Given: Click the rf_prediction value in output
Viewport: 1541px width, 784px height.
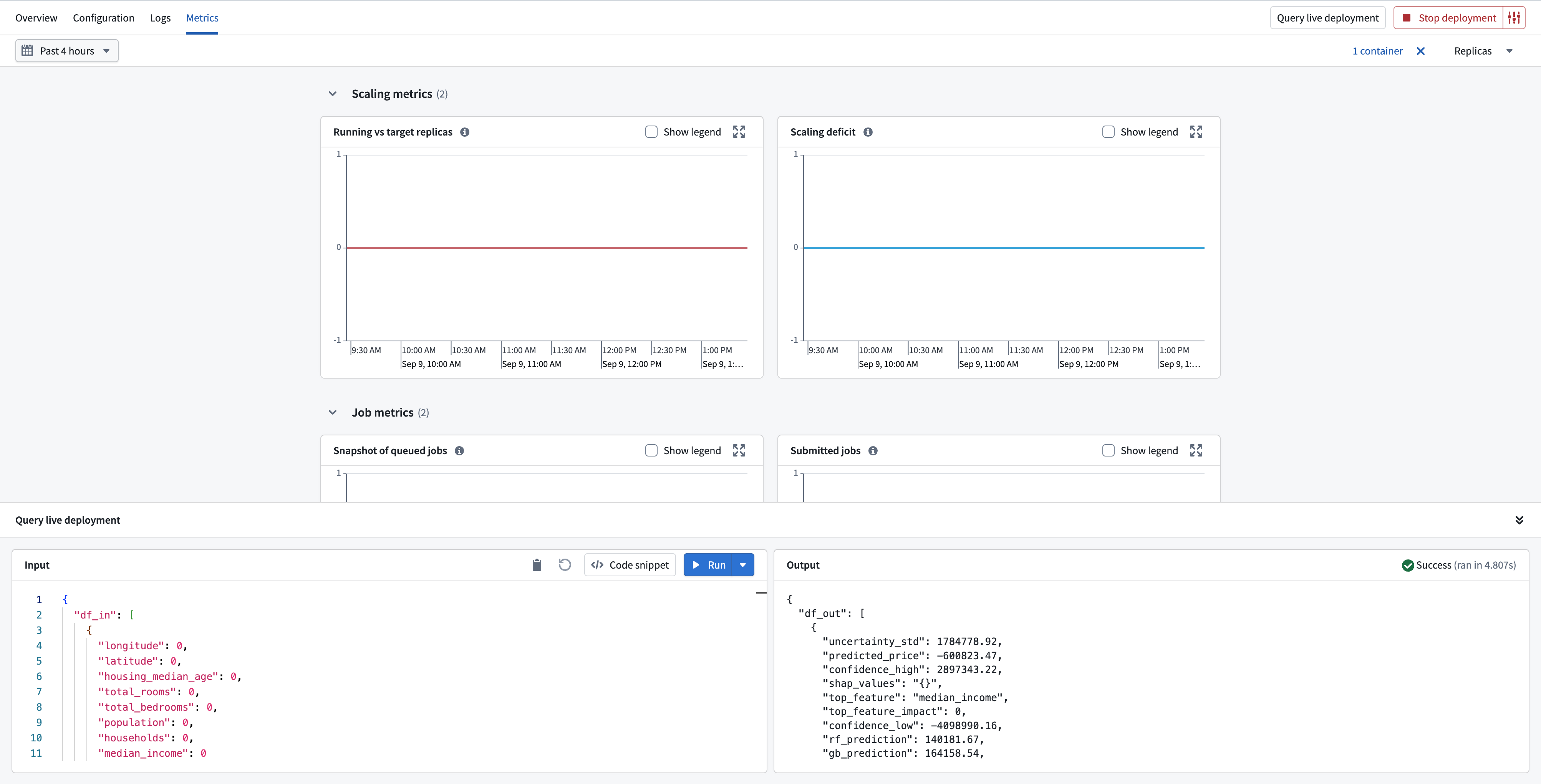Looking at the screenshot, I should pyautogui.click(x=951, y=740).
